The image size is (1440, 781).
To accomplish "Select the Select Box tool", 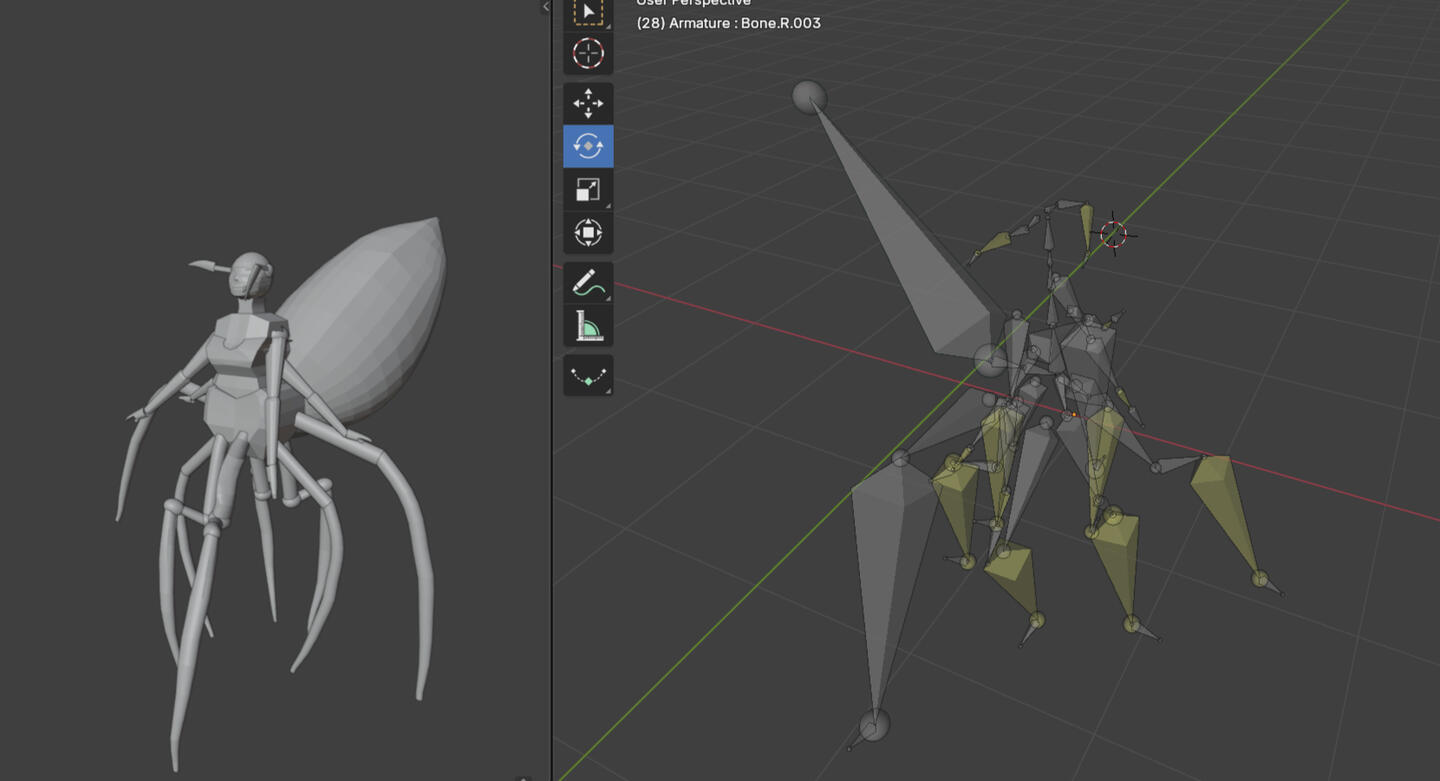I will click(588, 12).
